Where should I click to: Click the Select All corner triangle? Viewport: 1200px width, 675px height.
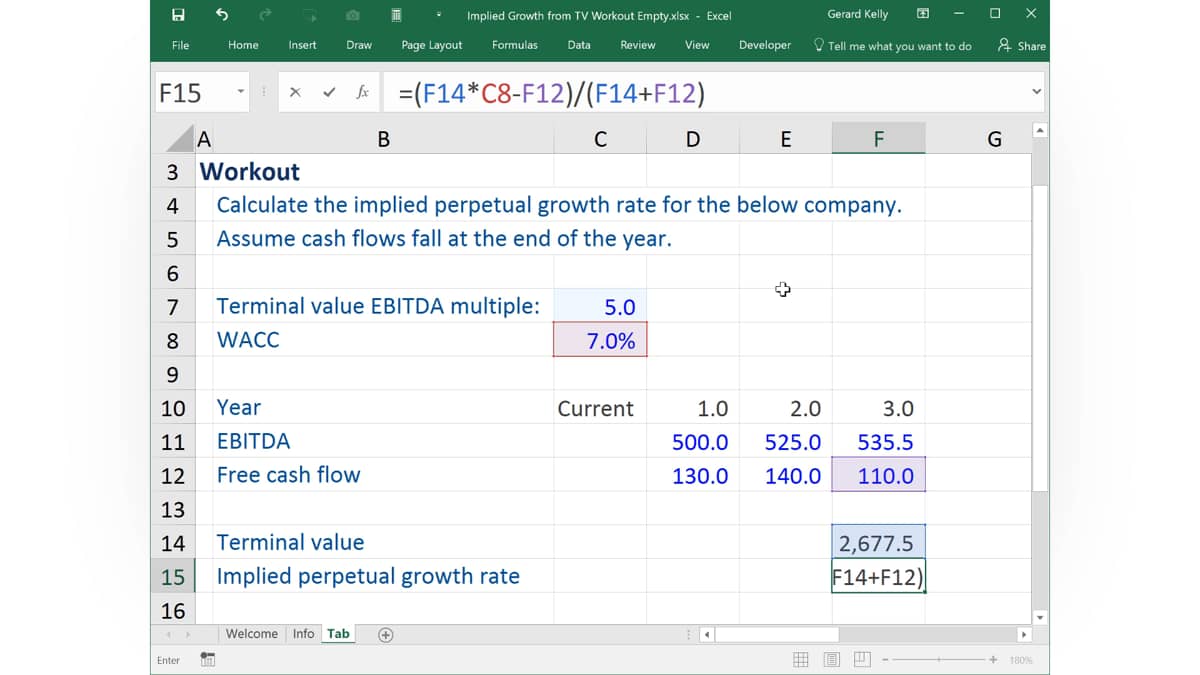(x=179, y=139)
